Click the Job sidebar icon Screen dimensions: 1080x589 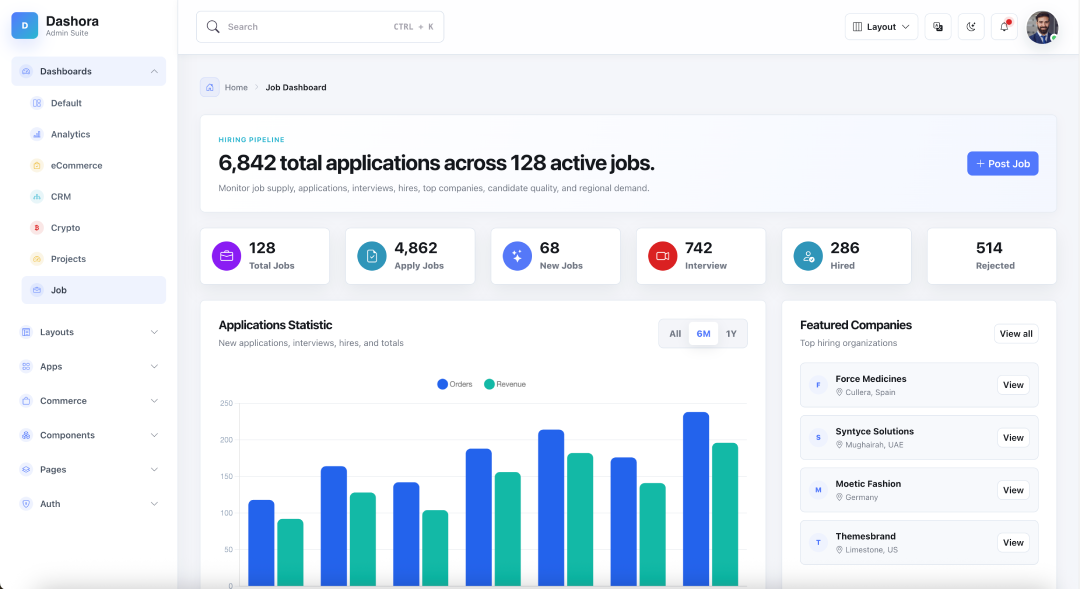coord(37,290)
